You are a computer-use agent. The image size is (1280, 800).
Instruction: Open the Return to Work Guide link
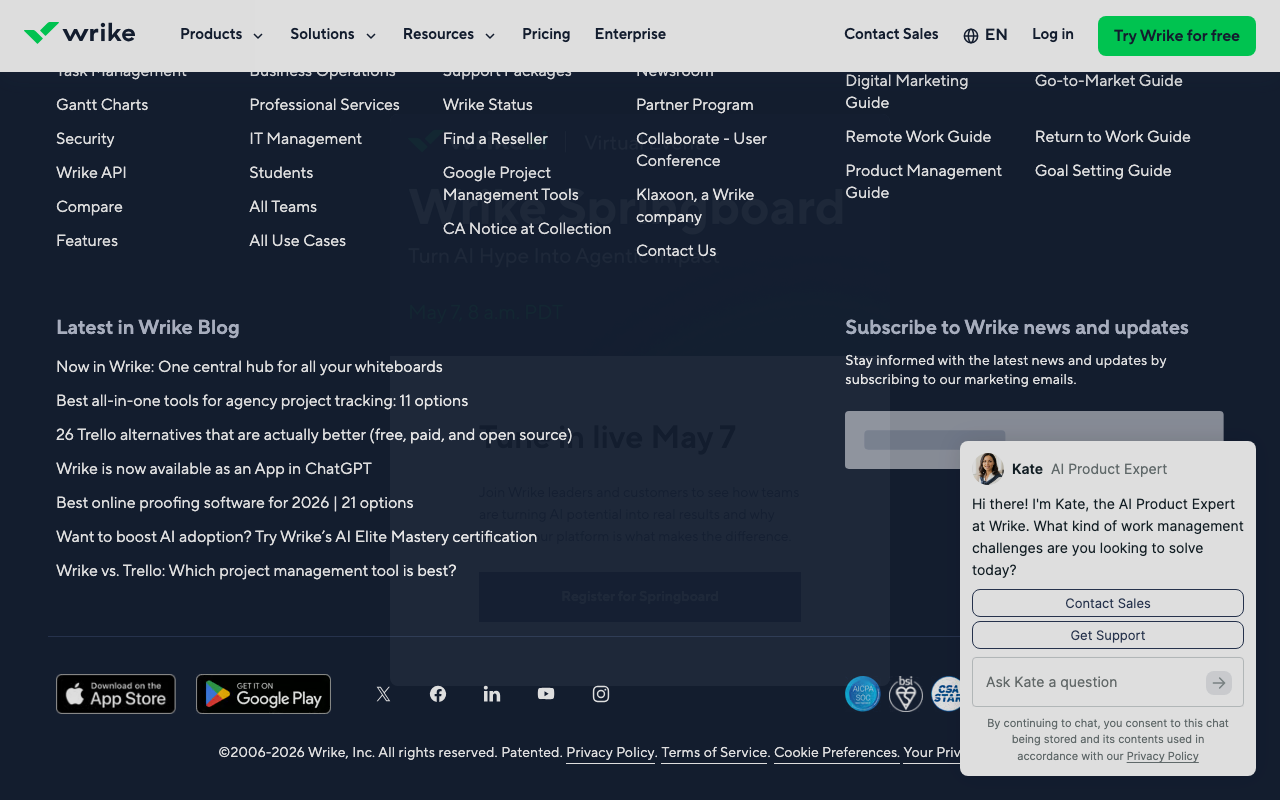pos(1112,137)
